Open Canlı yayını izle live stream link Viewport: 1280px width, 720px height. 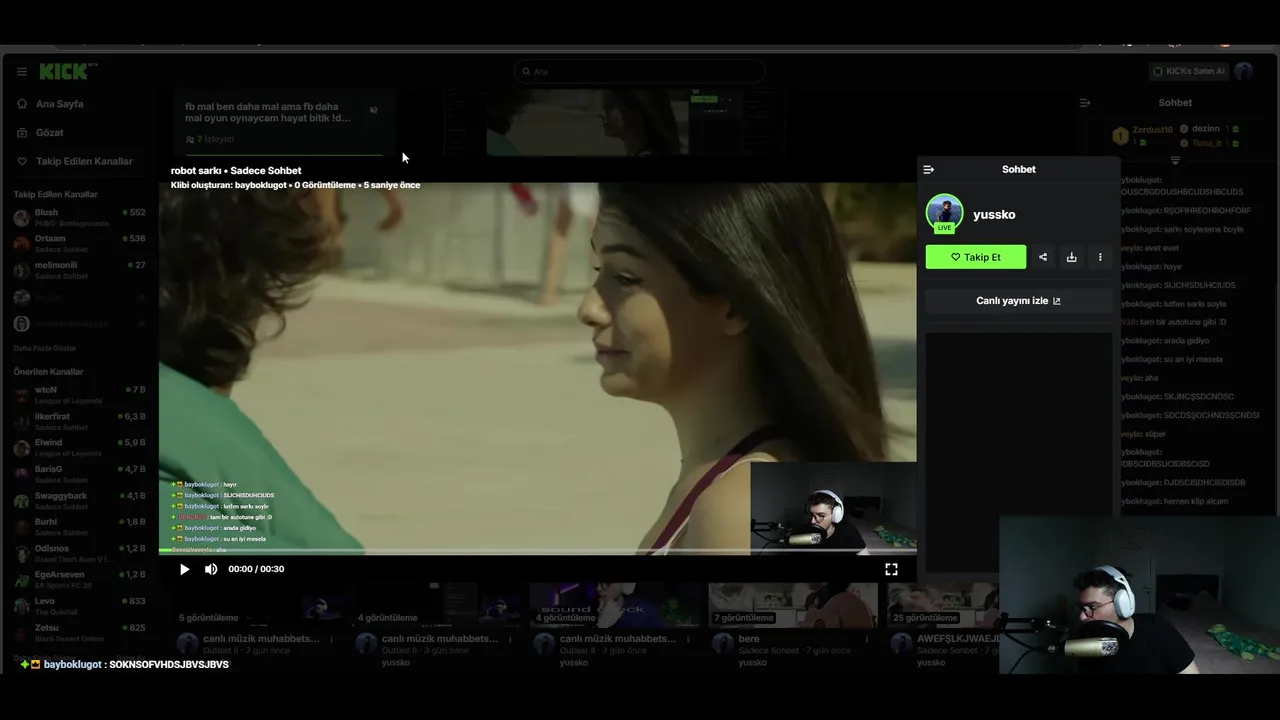click(1018, 300)
